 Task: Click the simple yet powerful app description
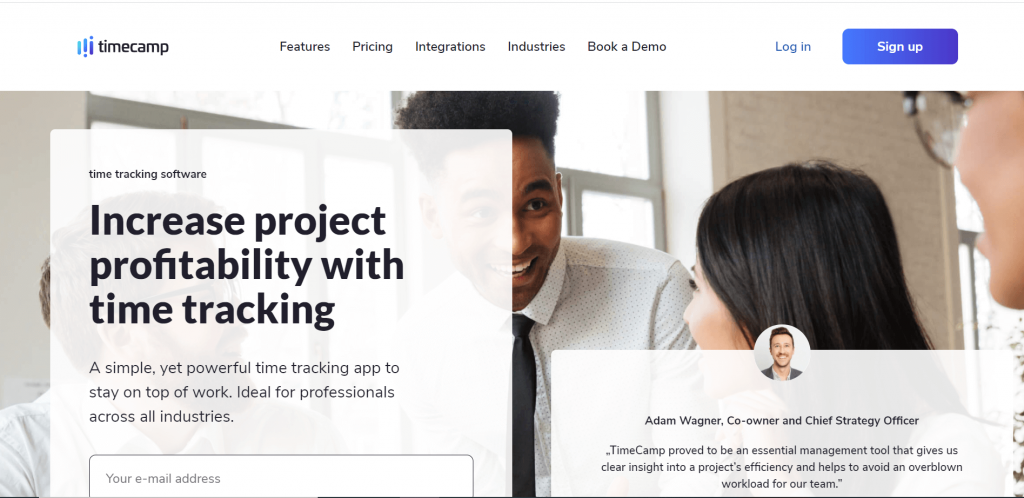click(x=244, y=392)
